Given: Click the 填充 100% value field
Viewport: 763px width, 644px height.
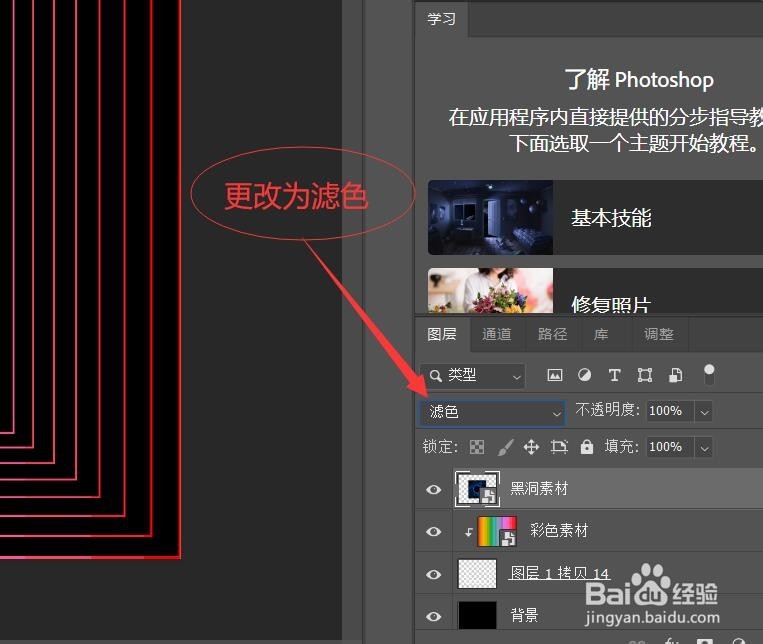Looking at the screenshot, I should pos(670,447).
